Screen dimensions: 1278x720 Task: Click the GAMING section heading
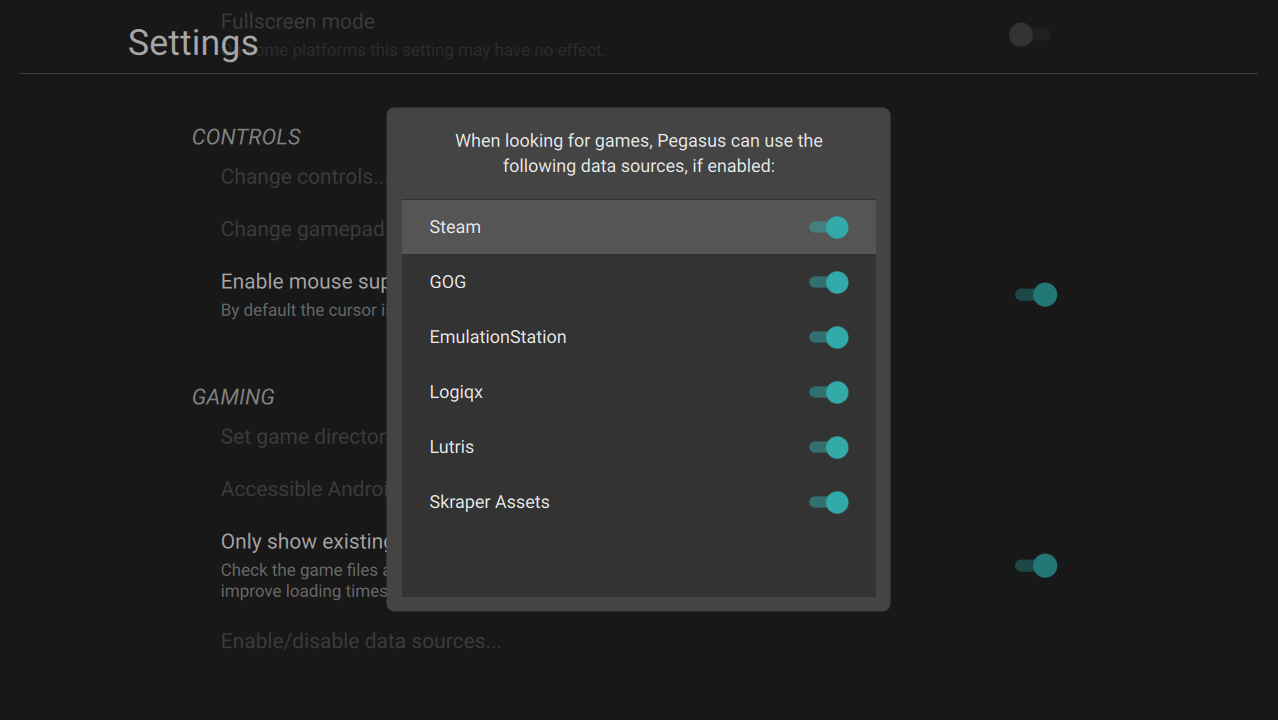(233, 397)
